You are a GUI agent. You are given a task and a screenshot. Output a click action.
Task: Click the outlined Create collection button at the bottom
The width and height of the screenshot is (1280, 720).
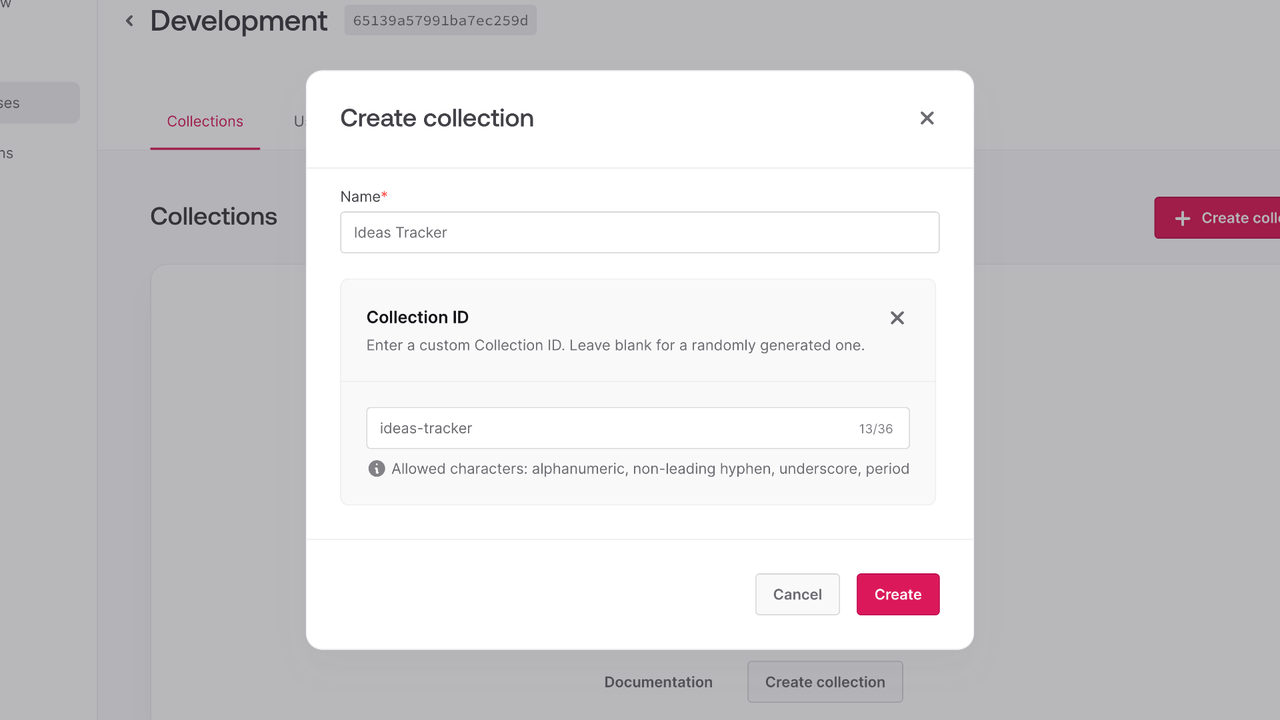point(824,682)
